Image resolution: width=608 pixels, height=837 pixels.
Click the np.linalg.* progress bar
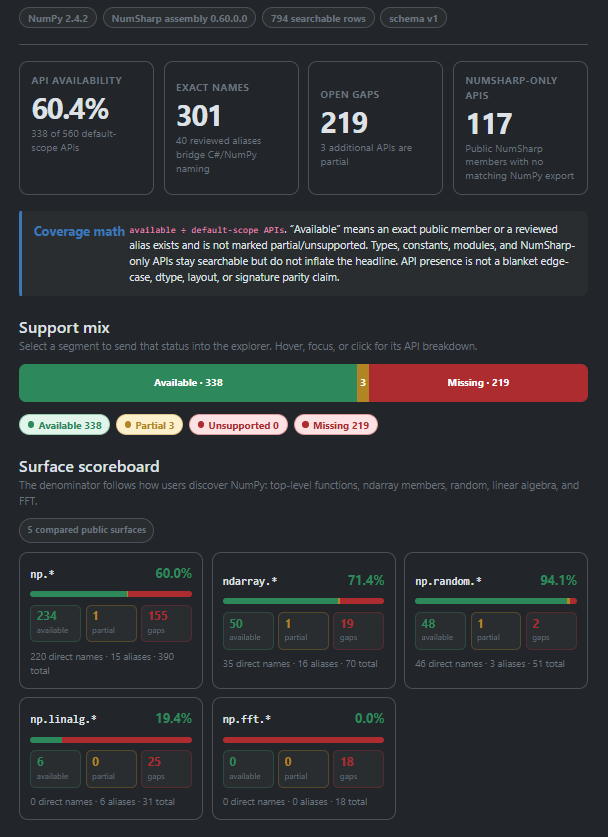coord(111,740)
